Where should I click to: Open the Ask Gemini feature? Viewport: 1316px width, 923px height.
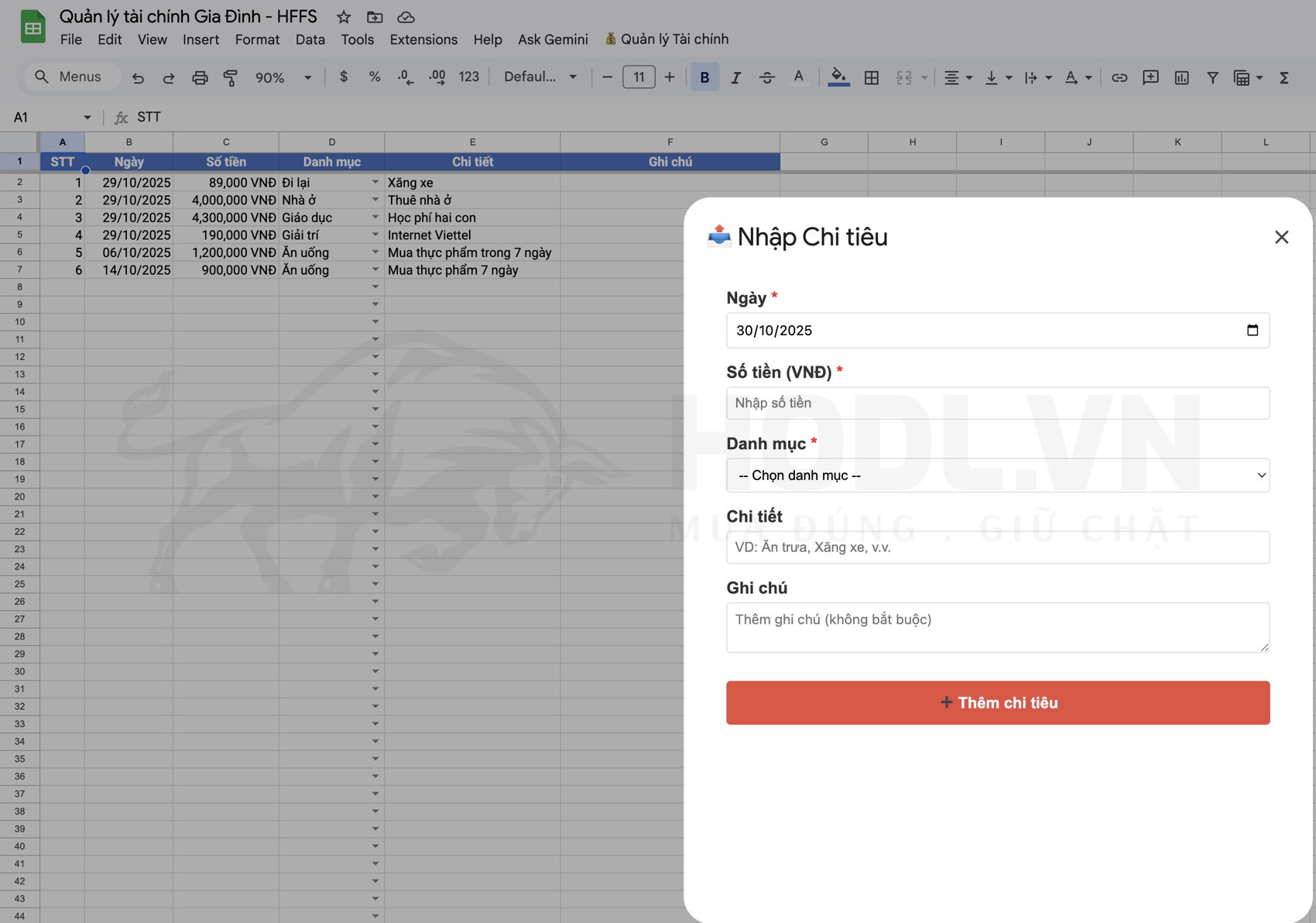click(x=552, y=39)
